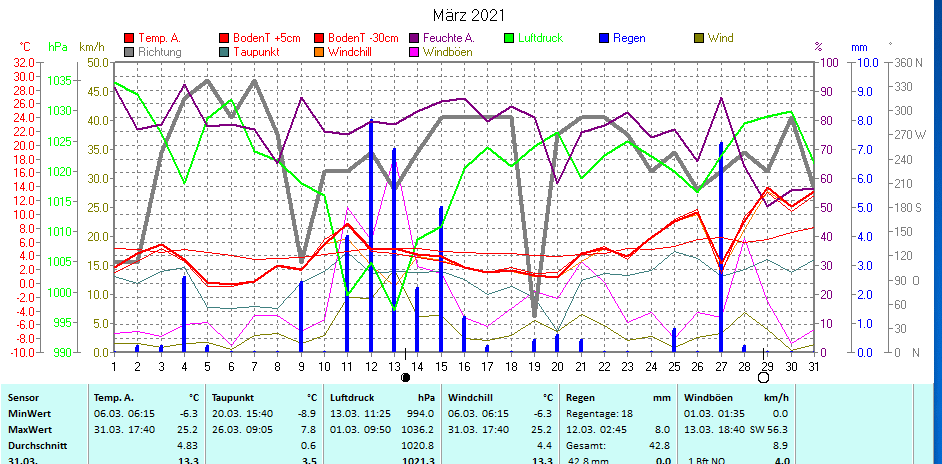Select the blue Regen legend swatch
The image size is (942, 464).
click(x=604, y=38)
